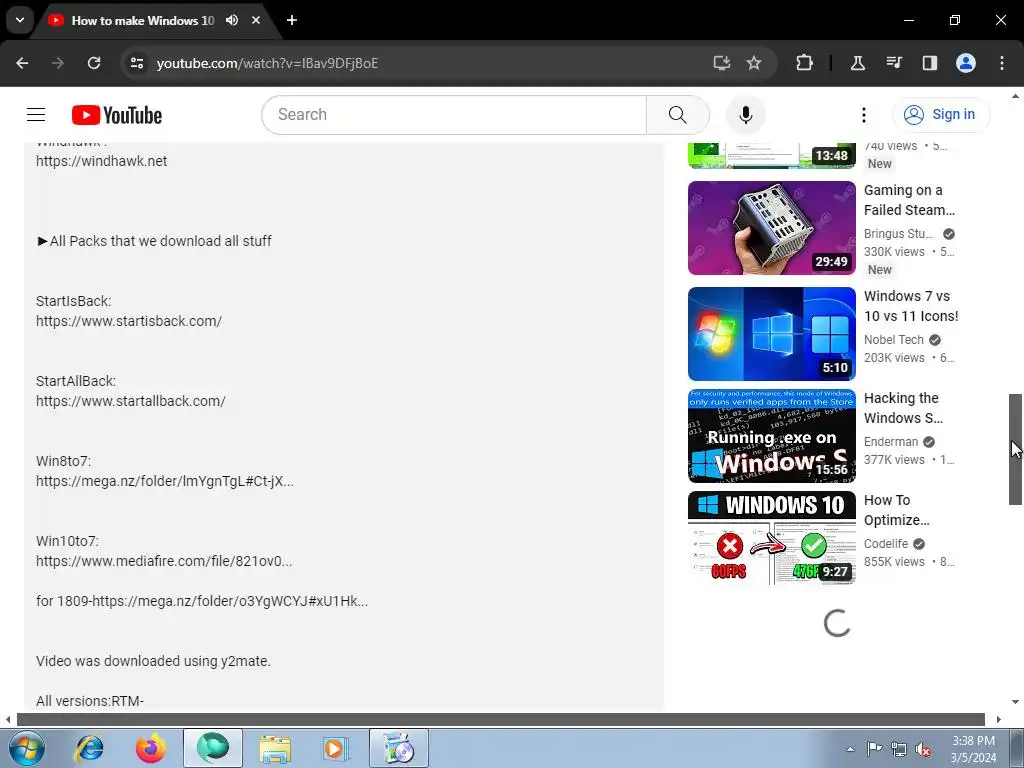Open Chrome three-dot menu
Image resolution: width=1024 pixels, height=768 pixels.
coord(1002,63)
